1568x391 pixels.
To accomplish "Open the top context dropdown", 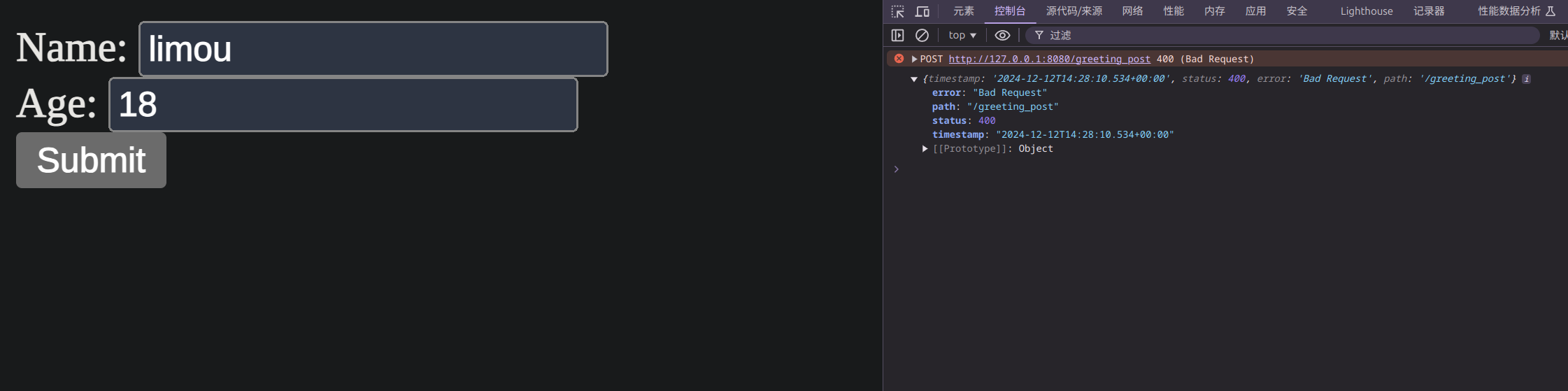I will click(x=962, y=35).
